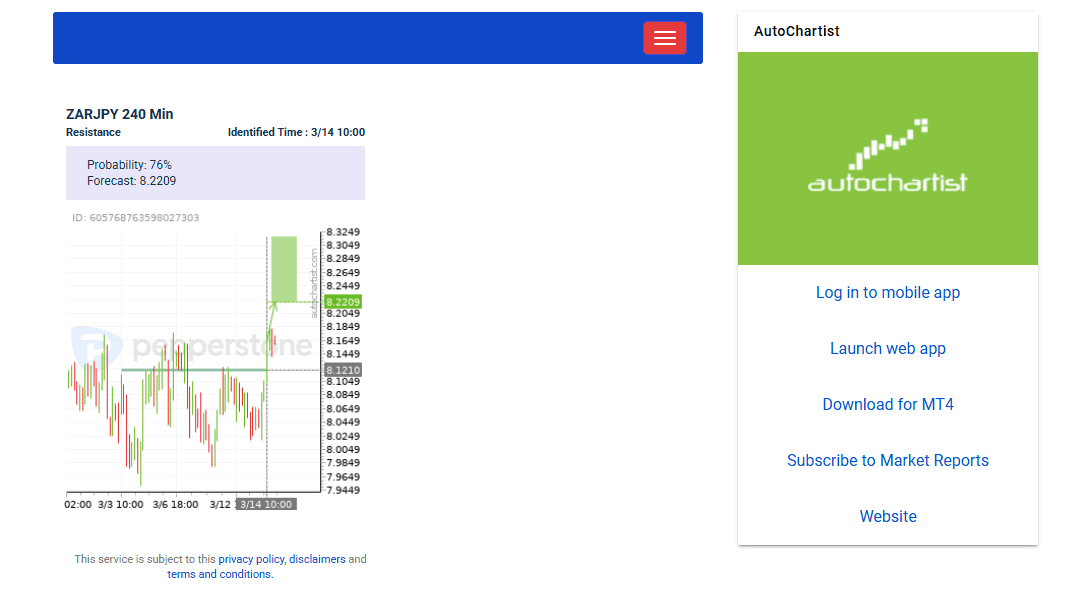Click the 3/3 10:00 axis label
The width and height of the screenshot is (1068, 600).
121,505
